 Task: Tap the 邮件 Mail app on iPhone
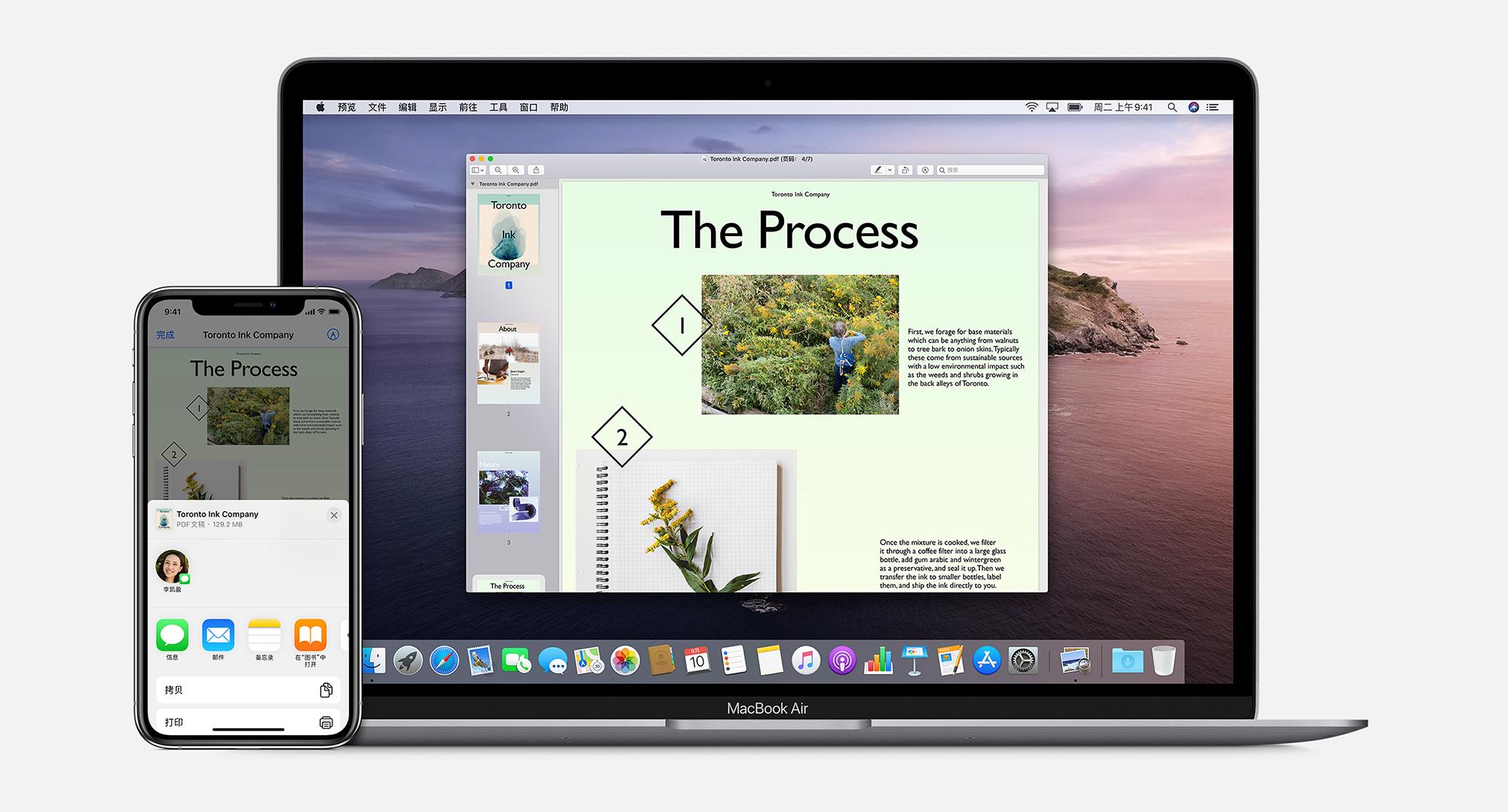[x=218, y=639]
